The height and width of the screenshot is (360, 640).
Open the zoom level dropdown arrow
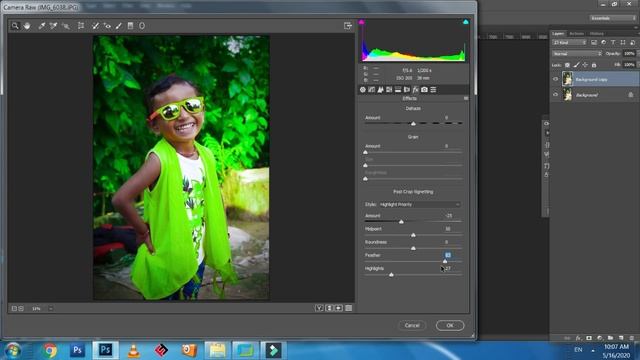51,309
